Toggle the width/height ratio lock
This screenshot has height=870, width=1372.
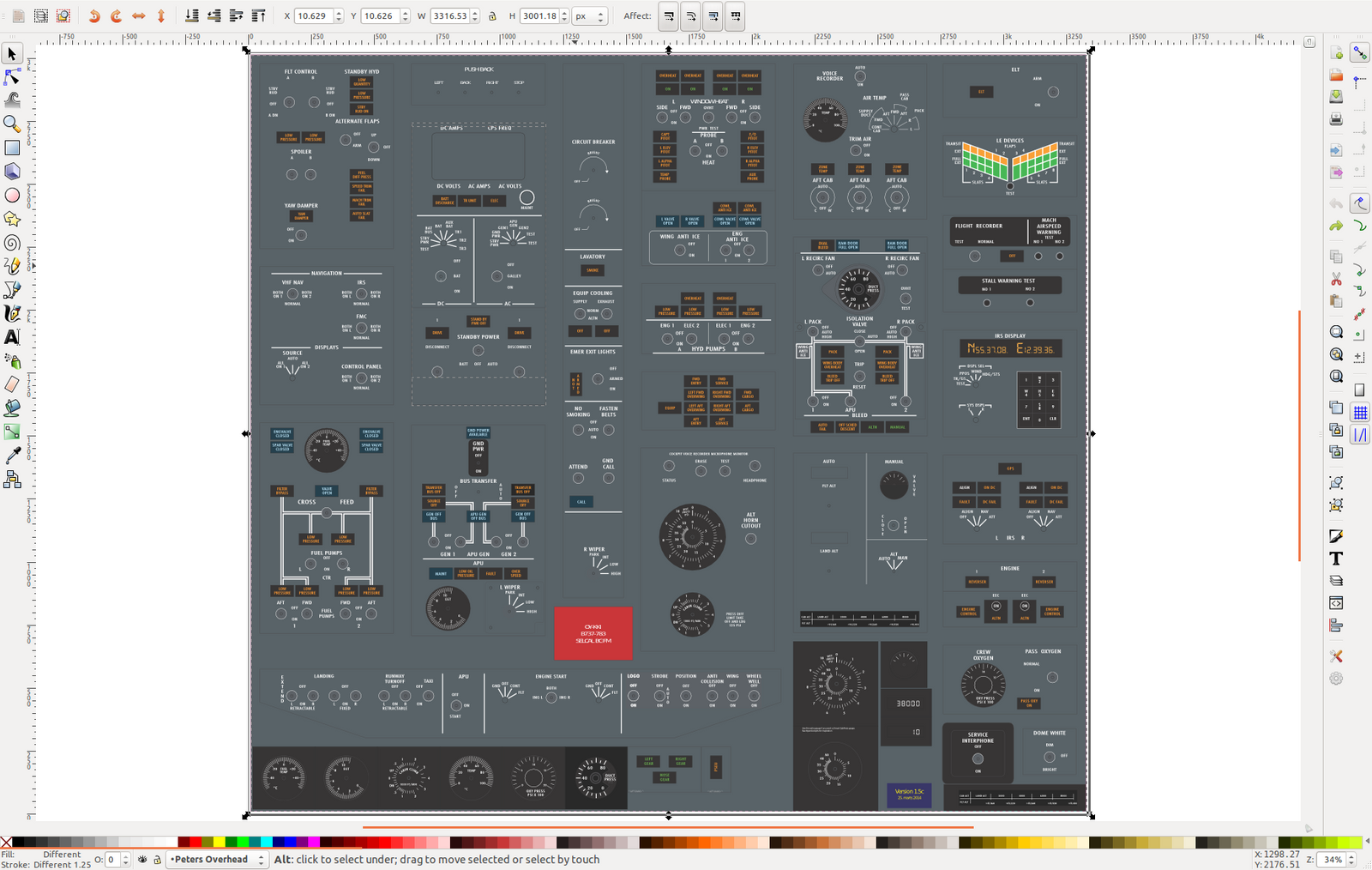(492, 16)
